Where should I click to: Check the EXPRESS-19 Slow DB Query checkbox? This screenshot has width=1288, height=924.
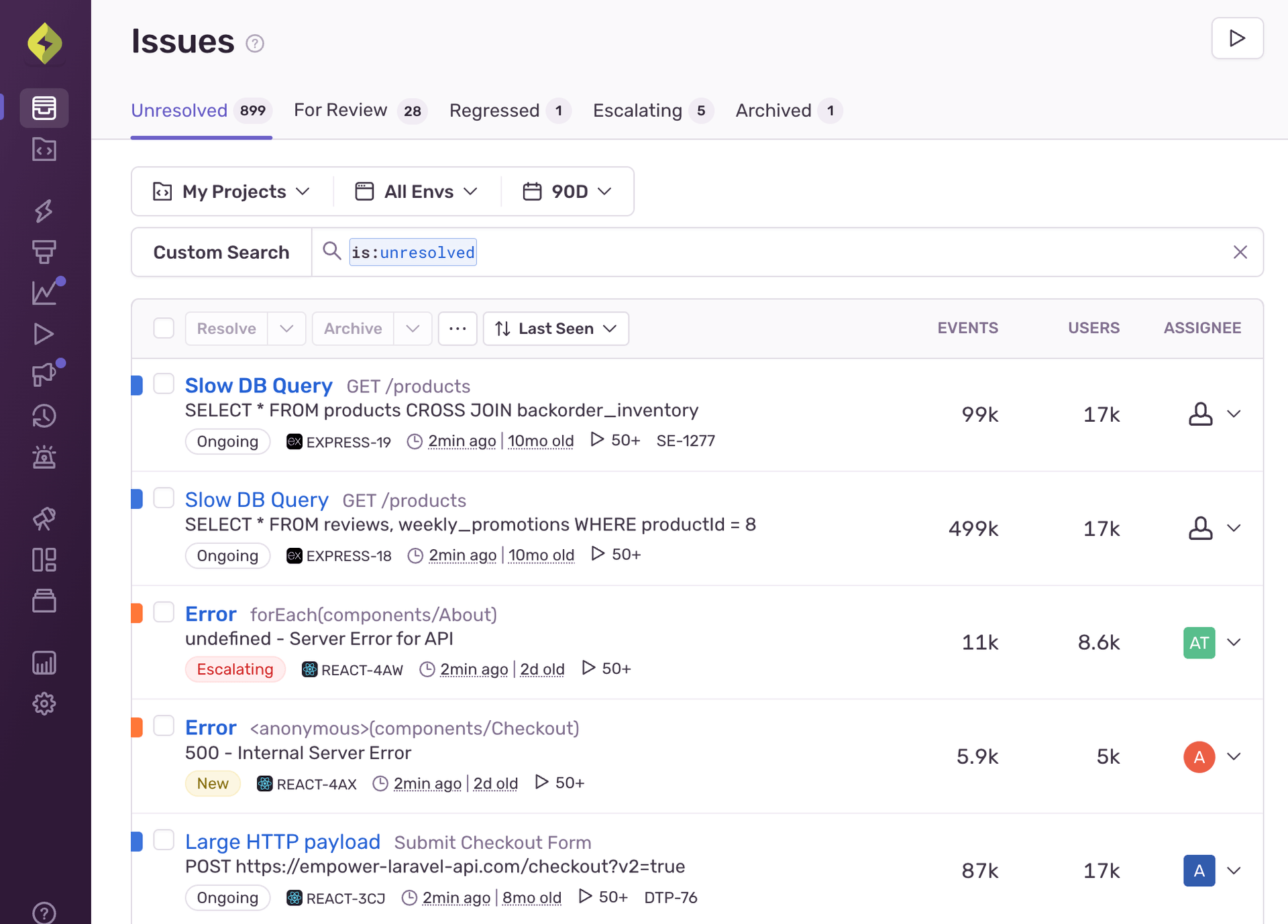[164, 384]
